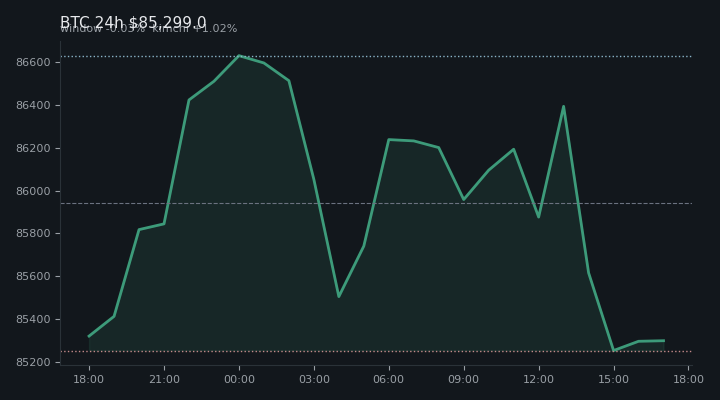Click the 06:00 time axis label
Viewport: 720px width, 400px height.
click(x=389, y=379)
